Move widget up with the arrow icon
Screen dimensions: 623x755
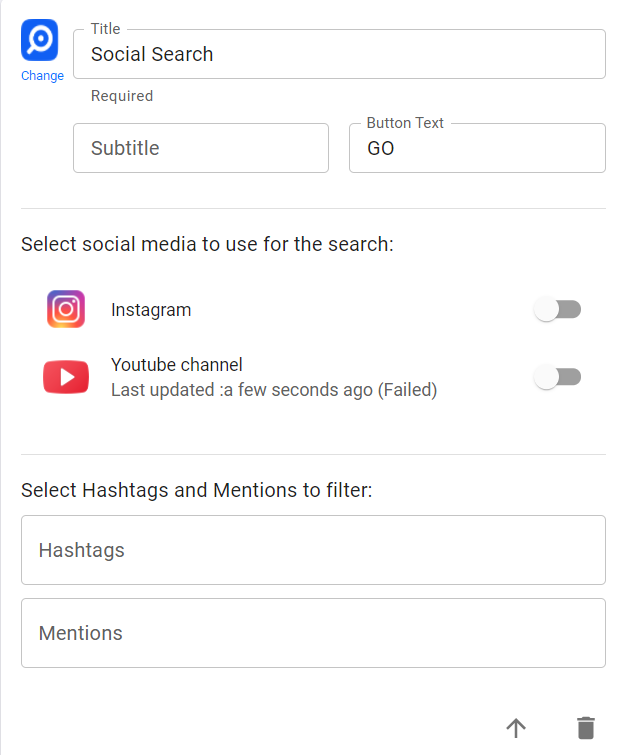tap(516, 728)
